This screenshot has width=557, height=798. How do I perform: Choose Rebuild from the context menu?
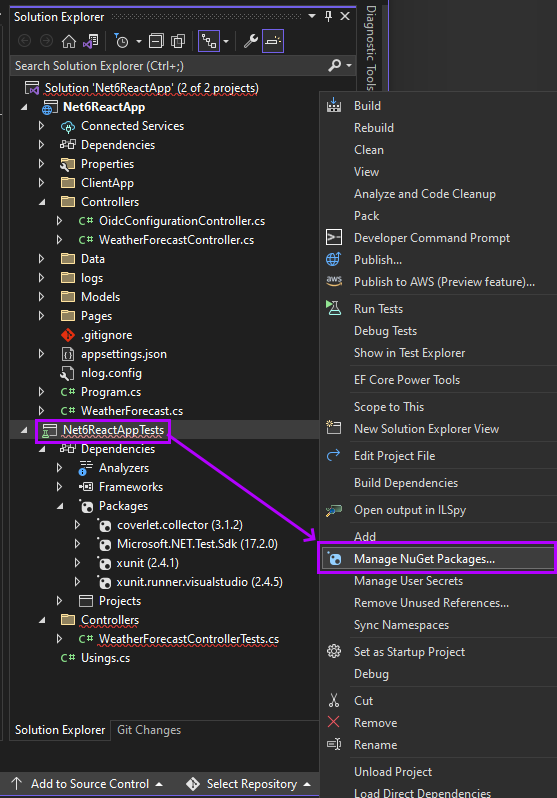click(374, 128)
